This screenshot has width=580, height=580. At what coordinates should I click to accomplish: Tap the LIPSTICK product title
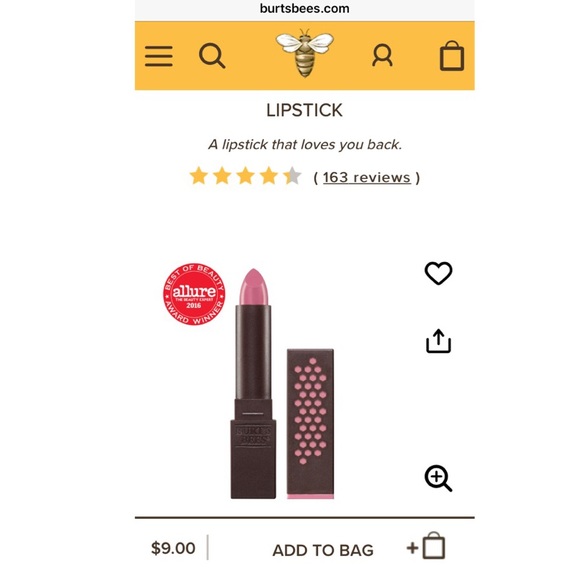(x=304, y=110)
